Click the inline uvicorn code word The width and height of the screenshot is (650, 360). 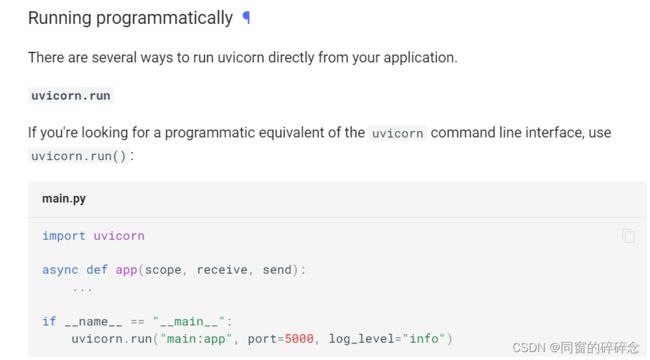pyautogui.click(x=398, y=133)
